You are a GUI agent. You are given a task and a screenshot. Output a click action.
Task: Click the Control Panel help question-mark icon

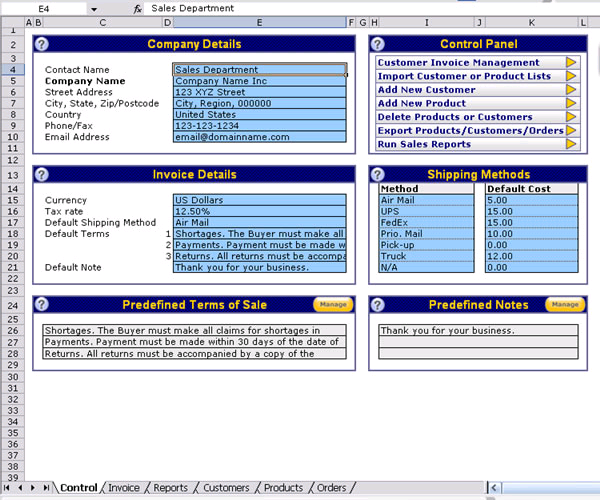[x=378, y=44]
